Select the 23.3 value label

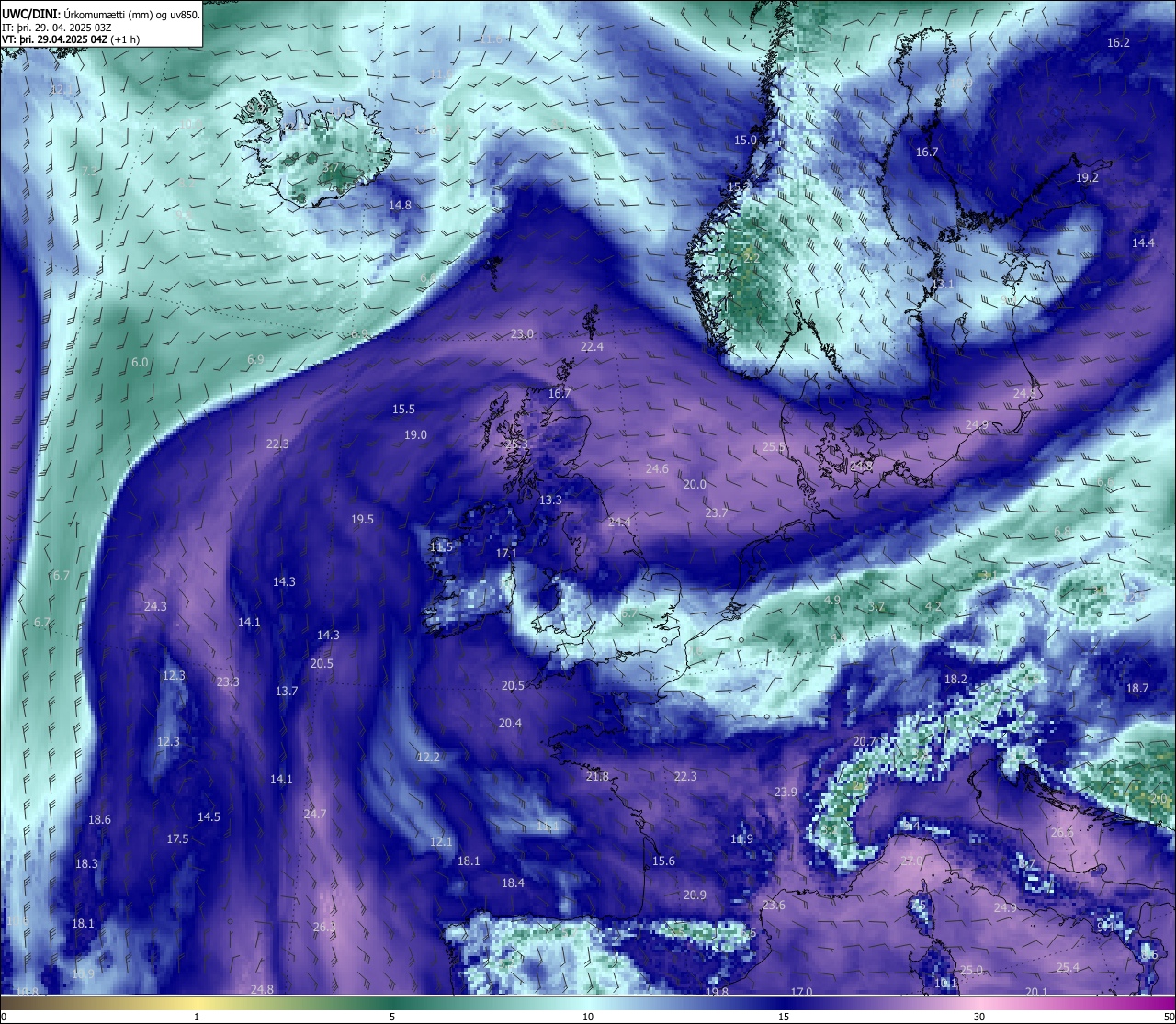pyautogui.click(x=228, y=681)
